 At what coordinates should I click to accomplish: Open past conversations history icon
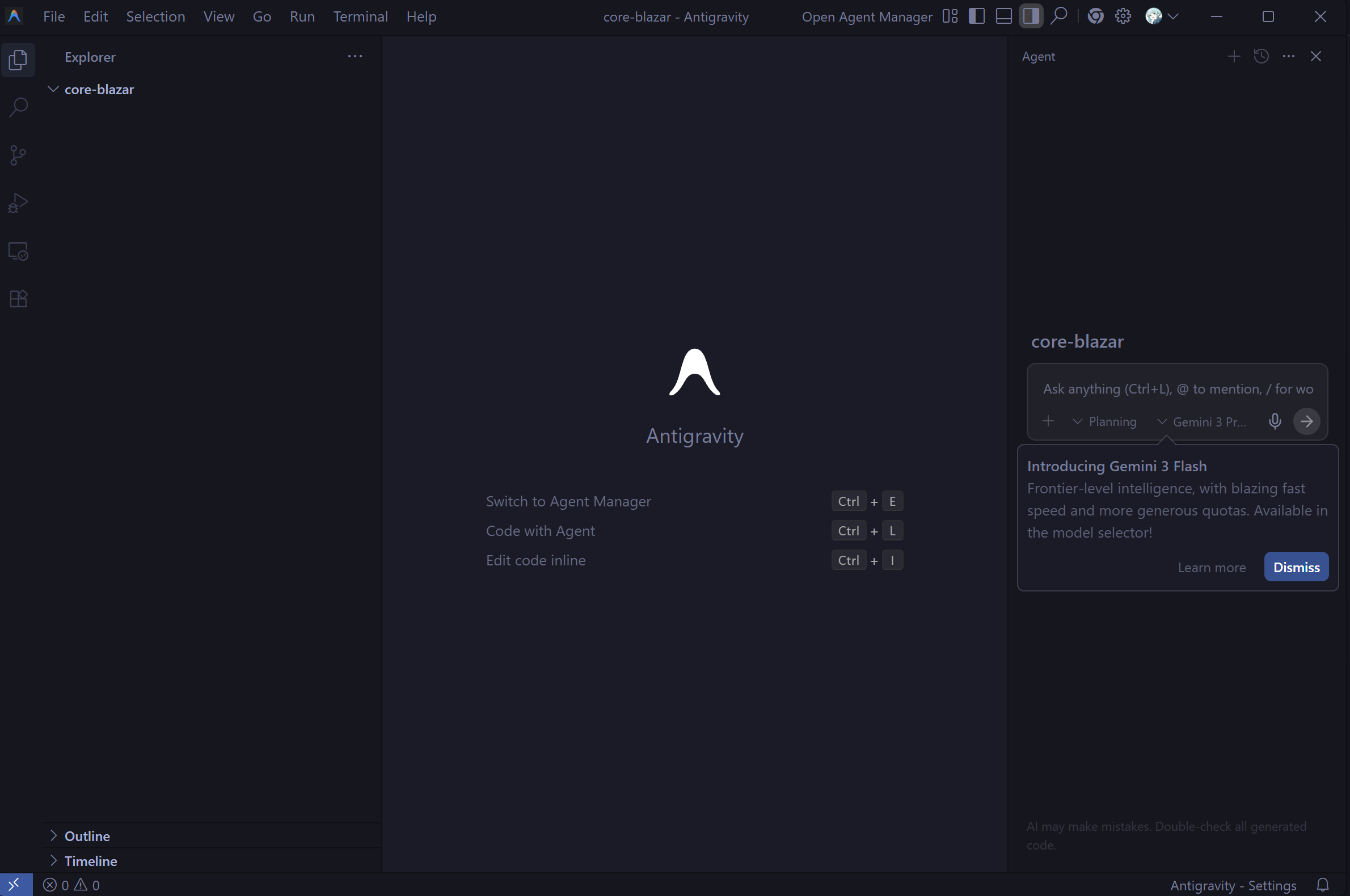[x=1262, y=56]
